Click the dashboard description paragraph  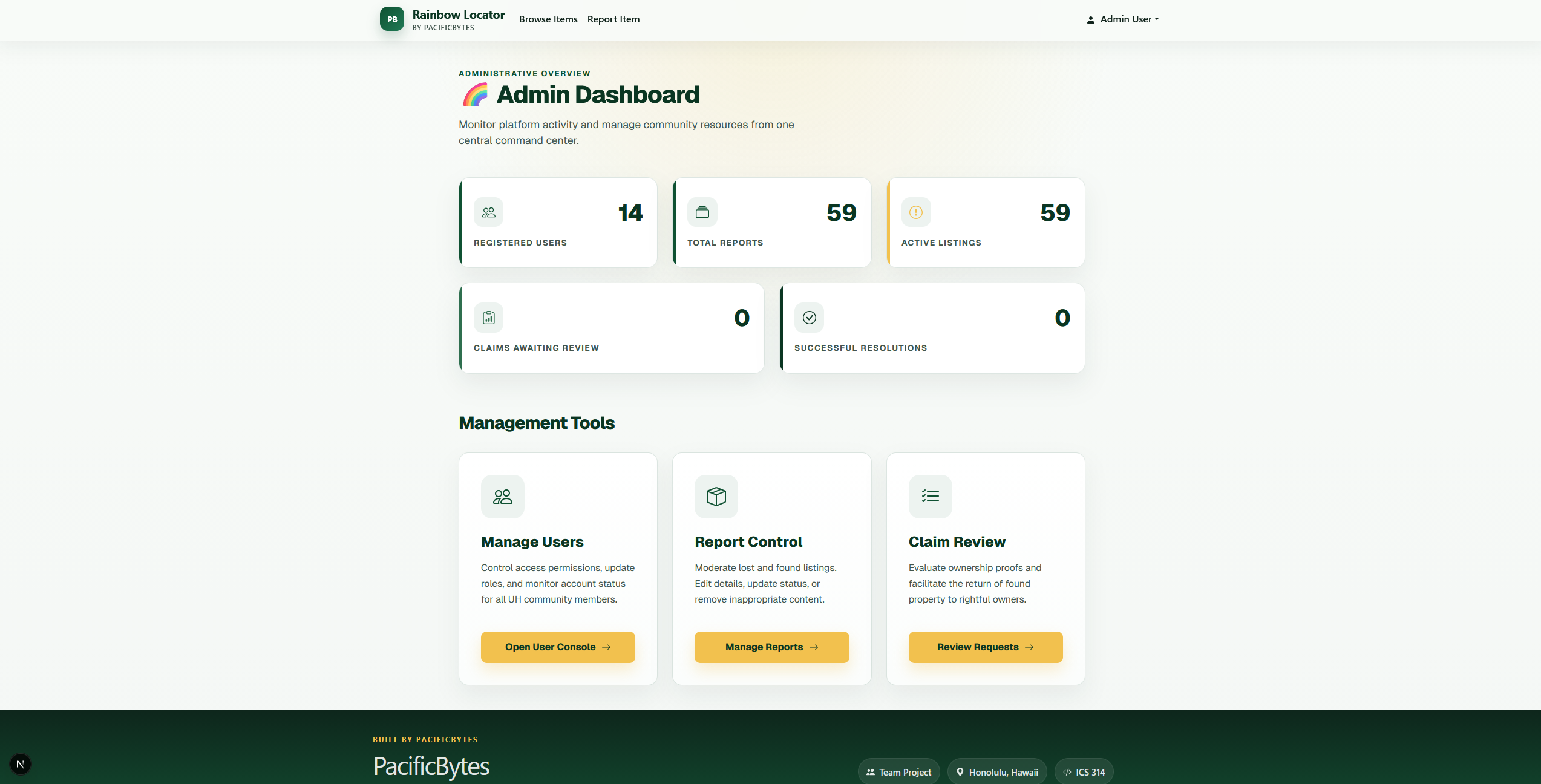(626, 132)
